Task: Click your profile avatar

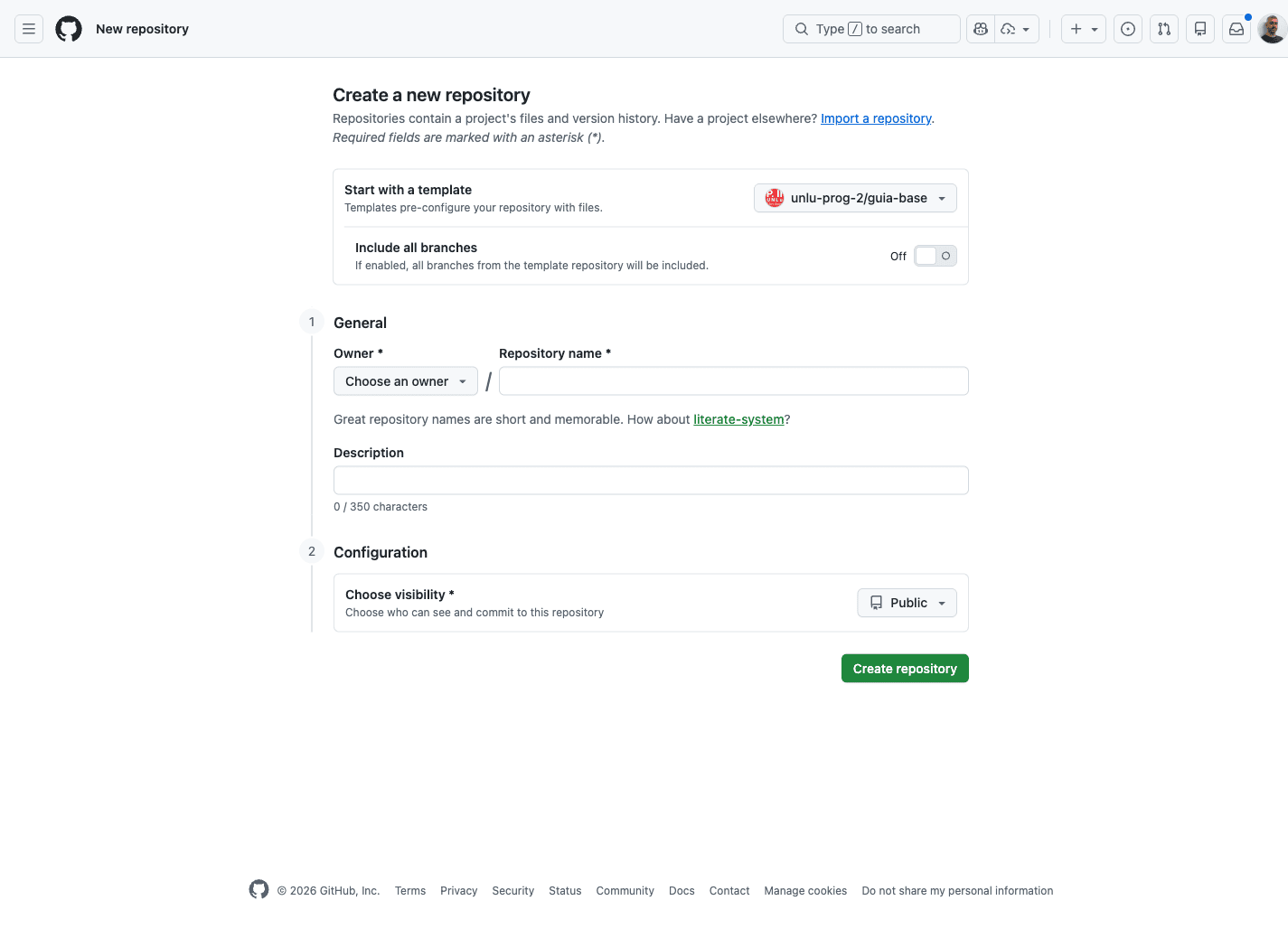Action: 1271,29
